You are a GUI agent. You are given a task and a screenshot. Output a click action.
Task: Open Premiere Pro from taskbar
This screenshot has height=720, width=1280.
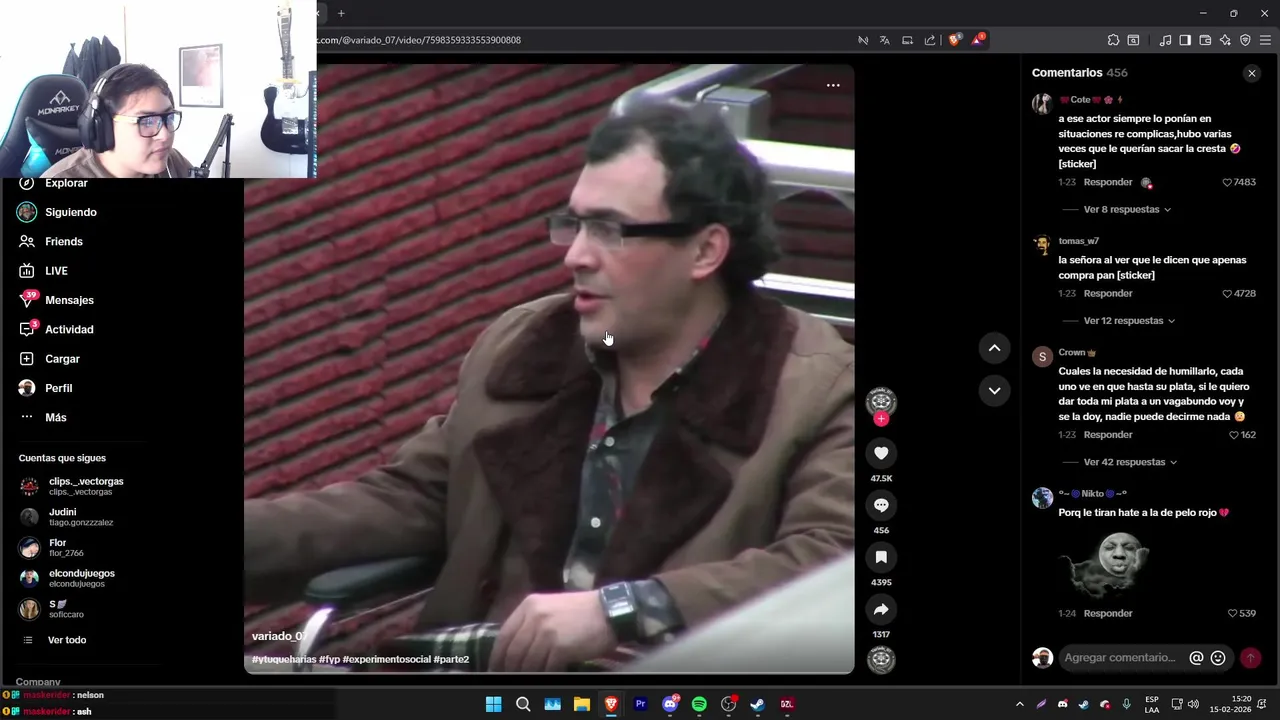[641, 704]
